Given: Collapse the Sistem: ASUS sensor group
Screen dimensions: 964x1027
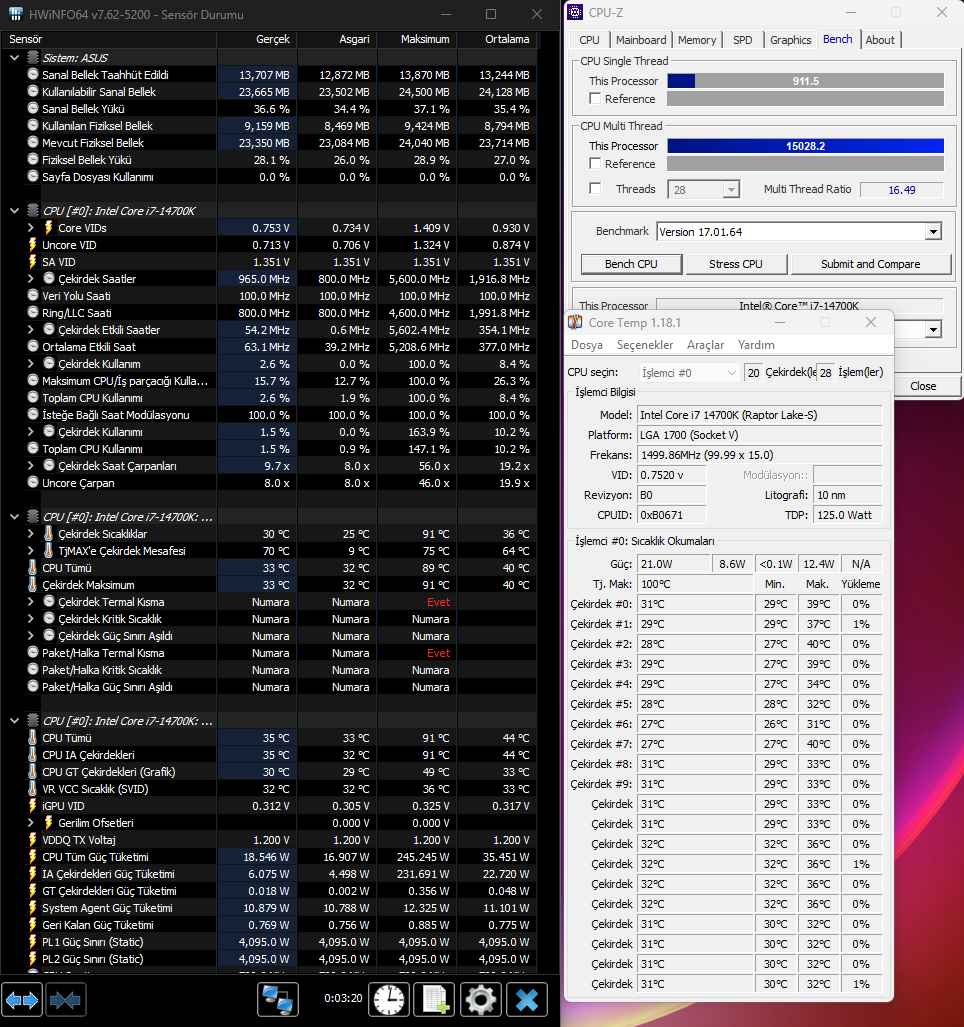Looking at the screenshot, I should click(x=14, y=58).
